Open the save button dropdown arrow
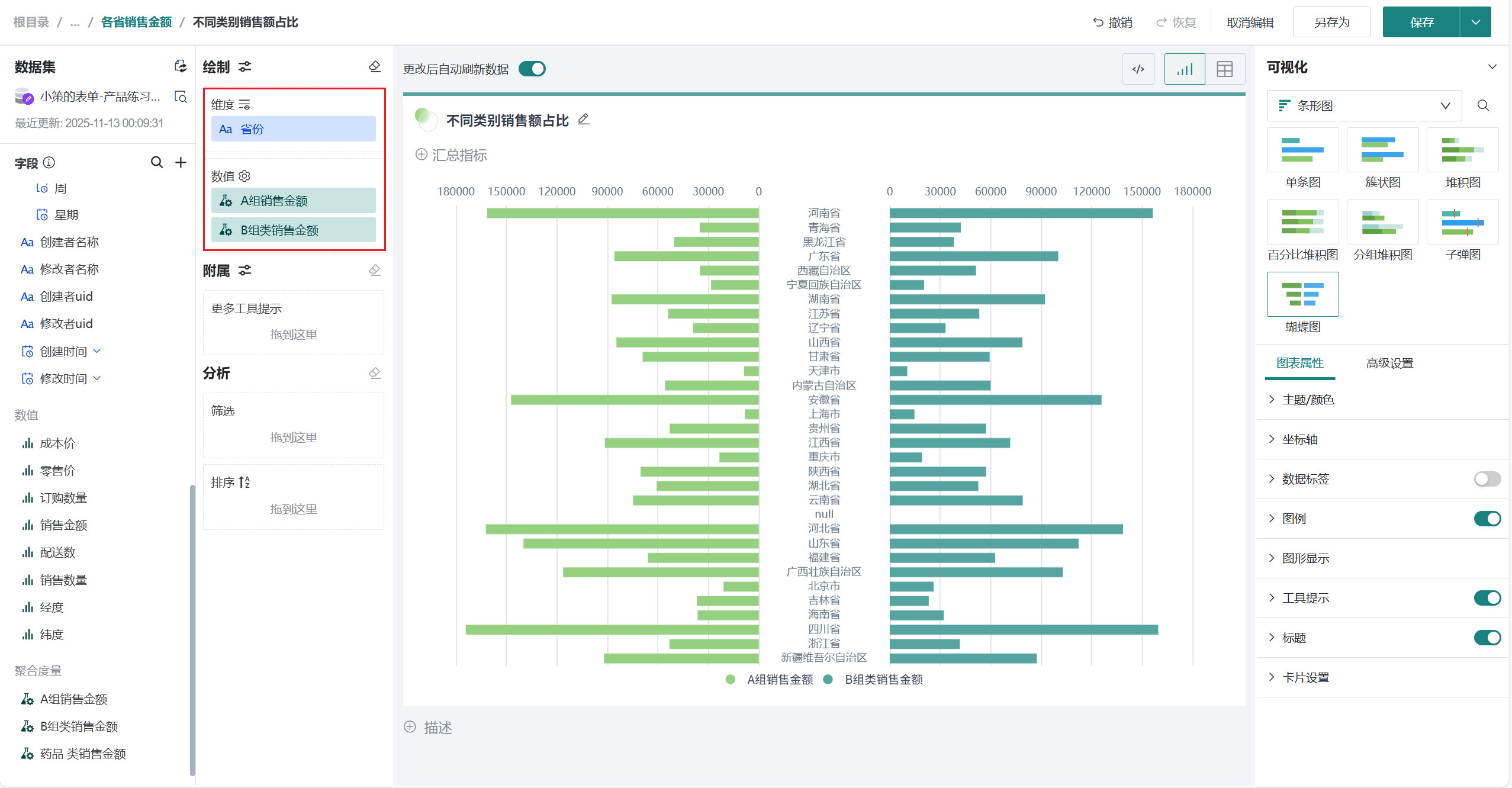 pos(1475,22)
